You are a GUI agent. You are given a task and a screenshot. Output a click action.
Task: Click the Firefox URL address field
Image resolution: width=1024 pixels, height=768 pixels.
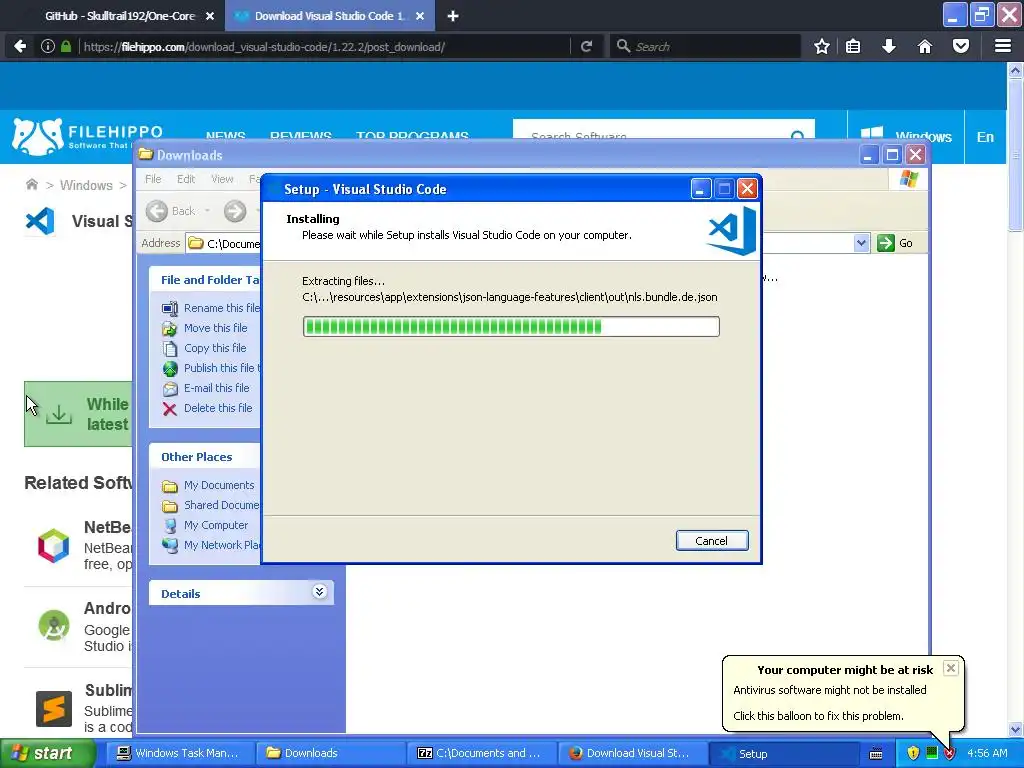[x=323, y=46]
